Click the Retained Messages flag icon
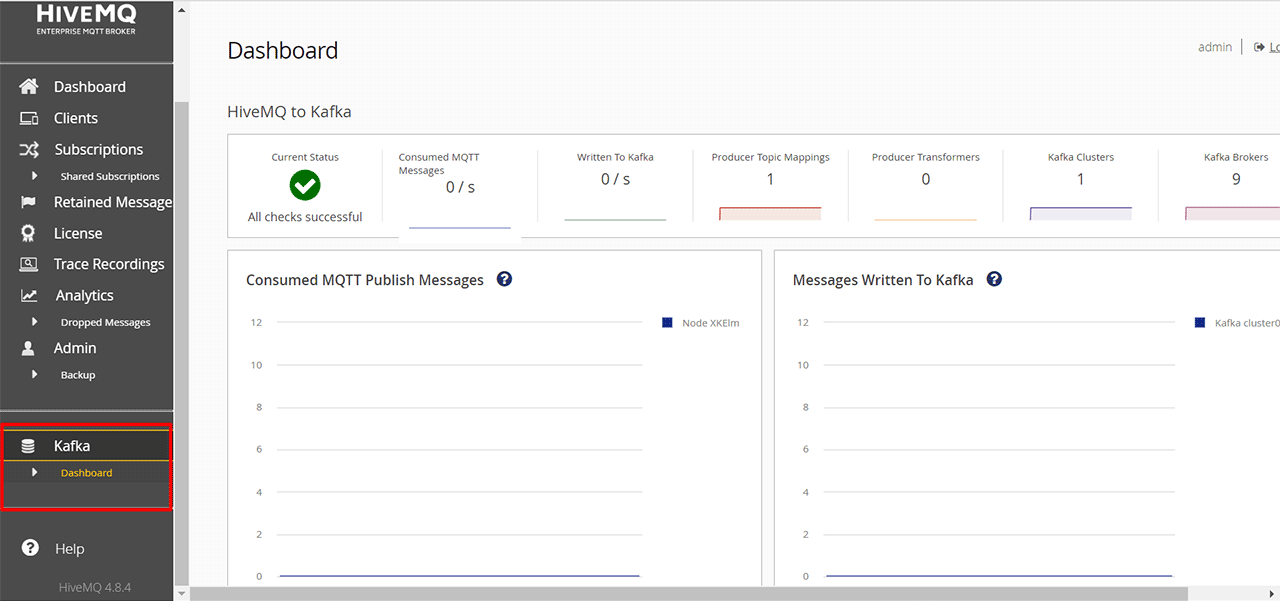 pyautogui.click(x=30, y=202)
